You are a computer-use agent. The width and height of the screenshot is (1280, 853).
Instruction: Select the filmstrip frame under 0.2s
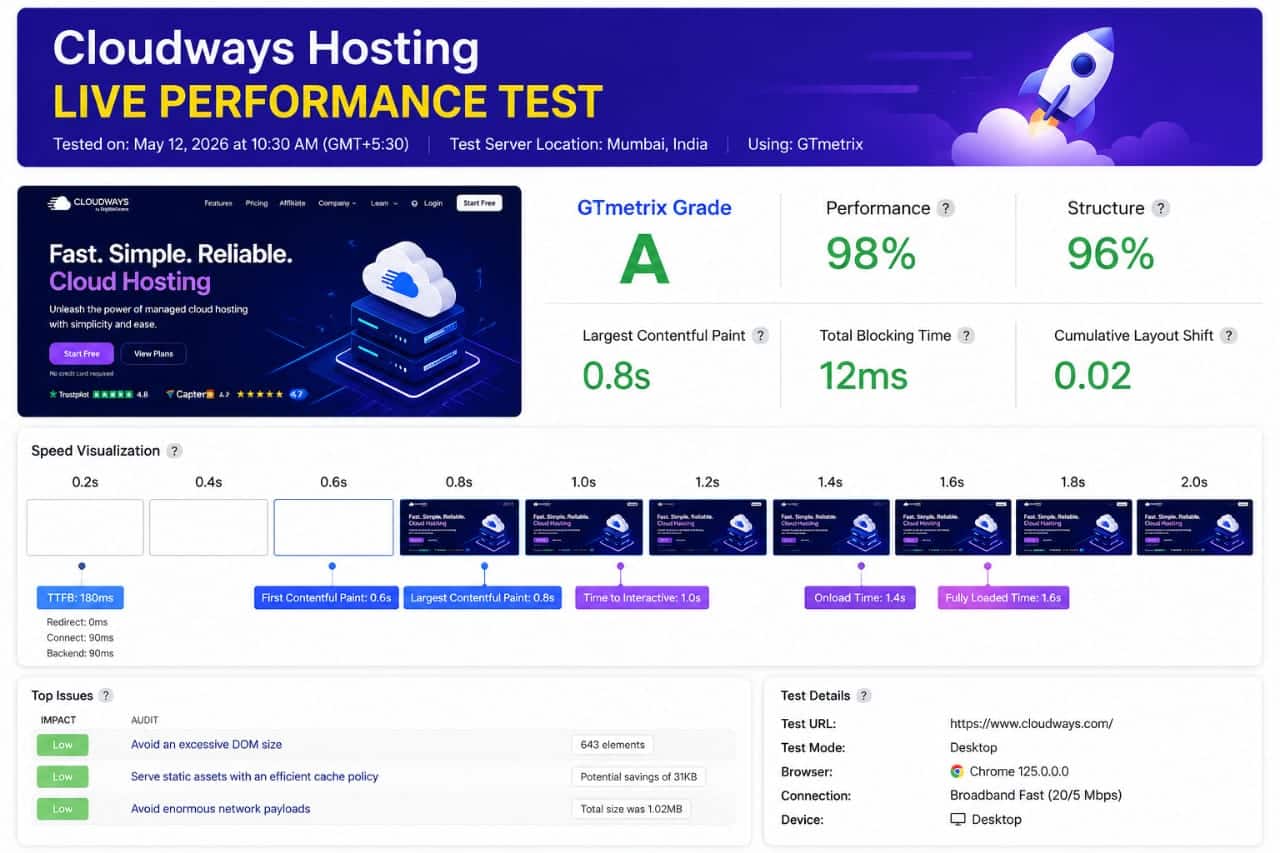pos(85,527)
